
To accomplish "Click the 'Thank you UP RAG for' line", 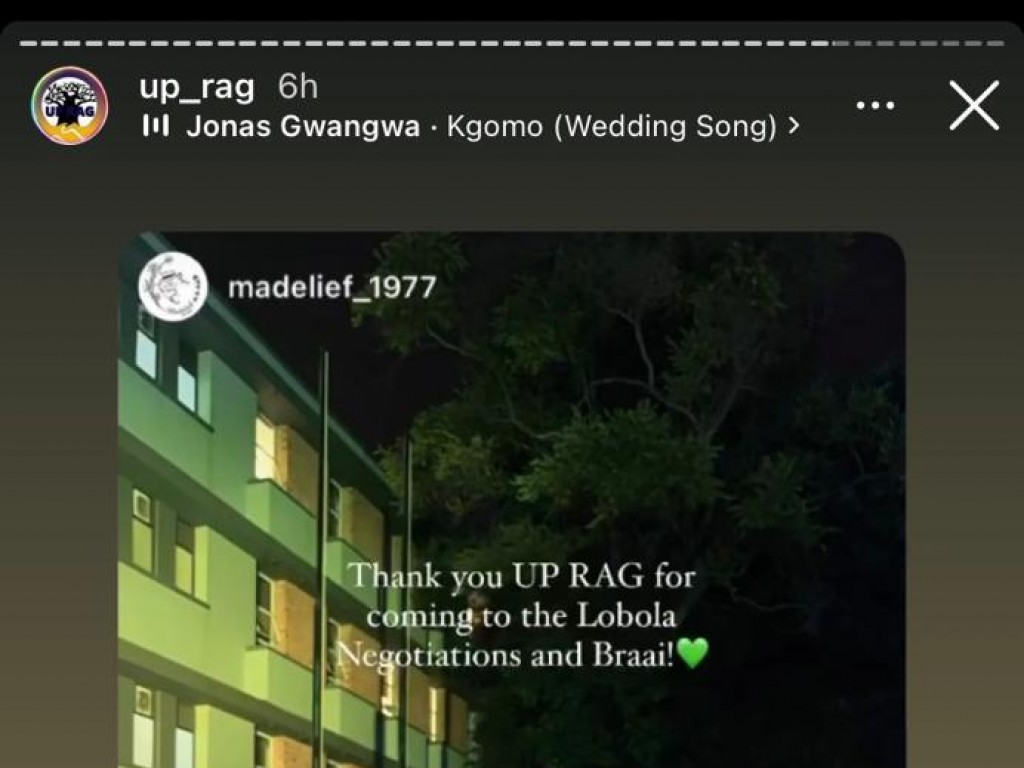I will pos(521,576).
